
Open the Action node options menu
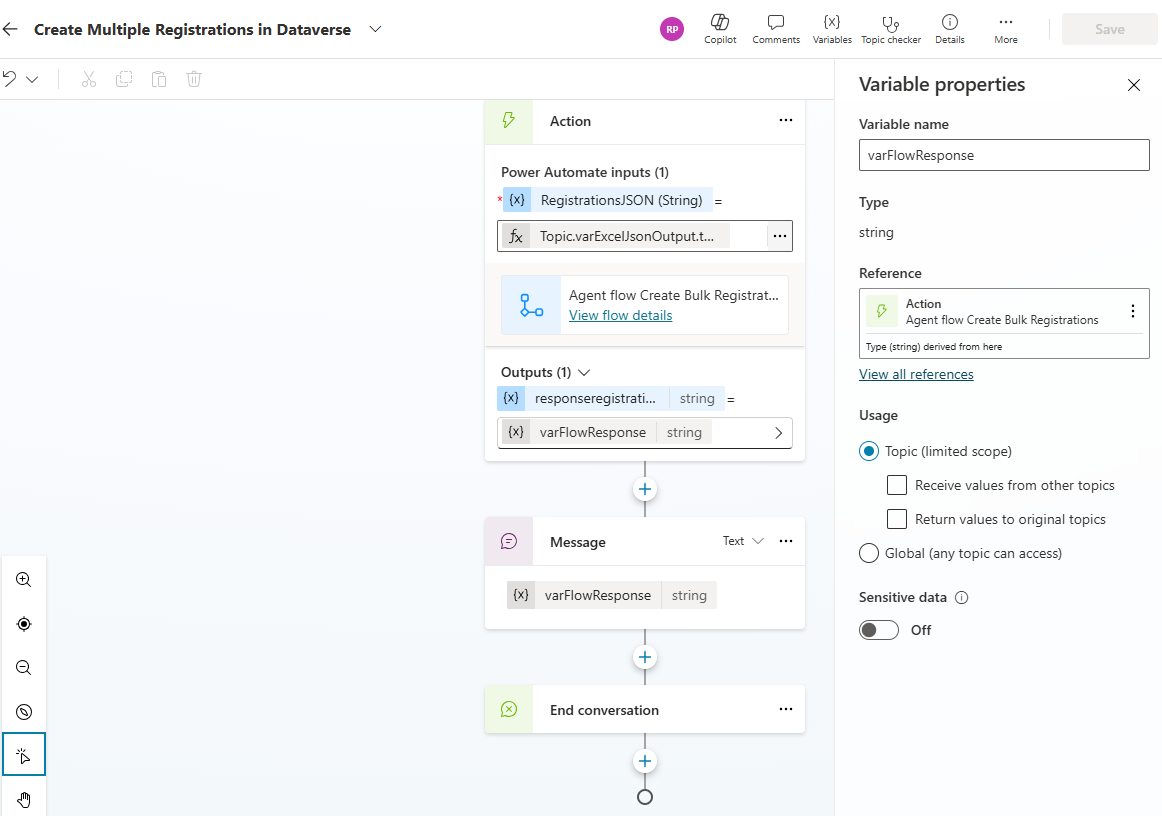785,121
